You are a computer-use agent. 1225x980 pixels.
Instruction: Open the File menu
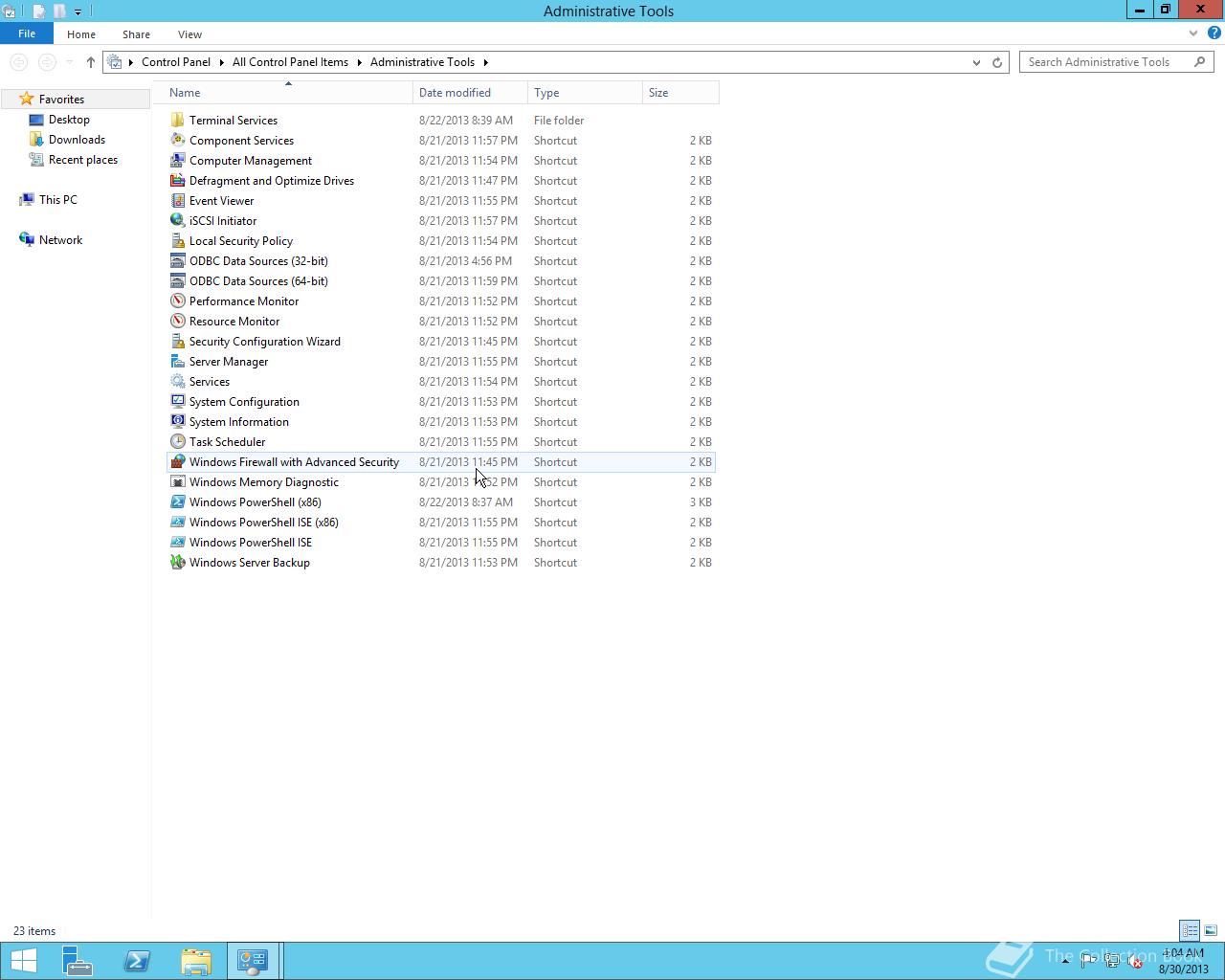[x=27, y=33]
